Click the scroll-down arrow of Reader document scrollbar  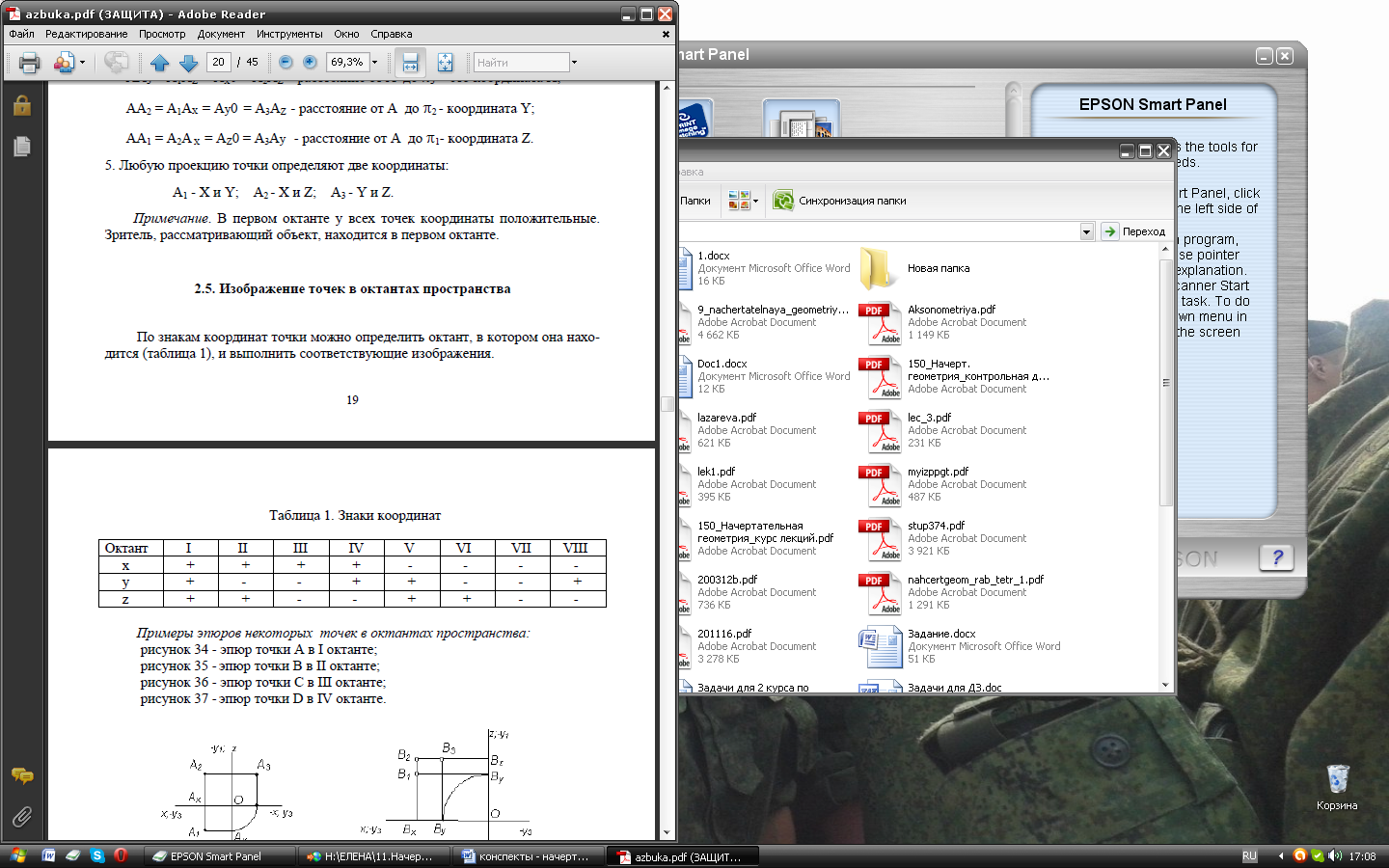(667, 832)
